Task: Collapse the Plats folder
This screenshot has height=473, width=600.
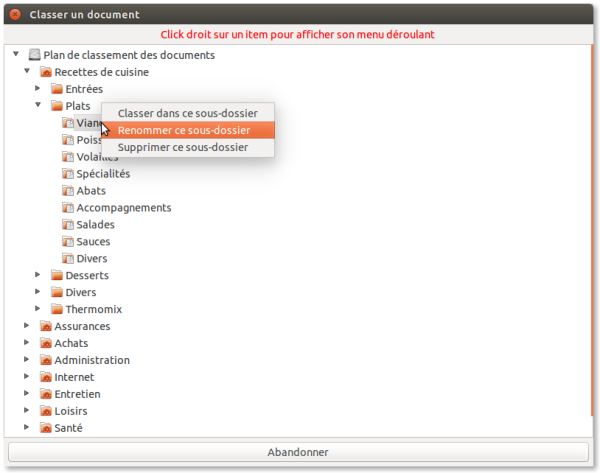Action: coord(39,105)
